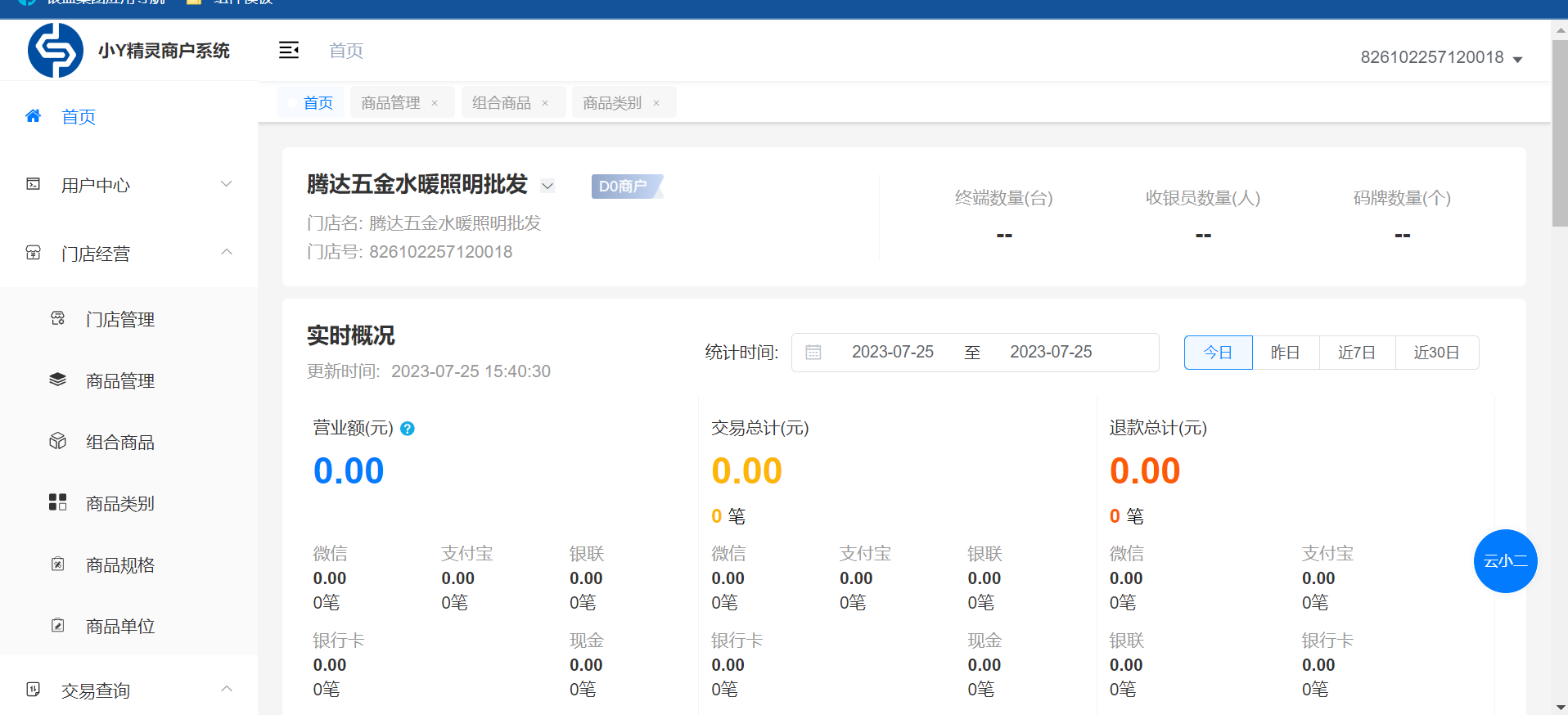Collapse the 交易查询 menu chevron
This screenshot has width=1568, height=715.
[x=227, y=689]
